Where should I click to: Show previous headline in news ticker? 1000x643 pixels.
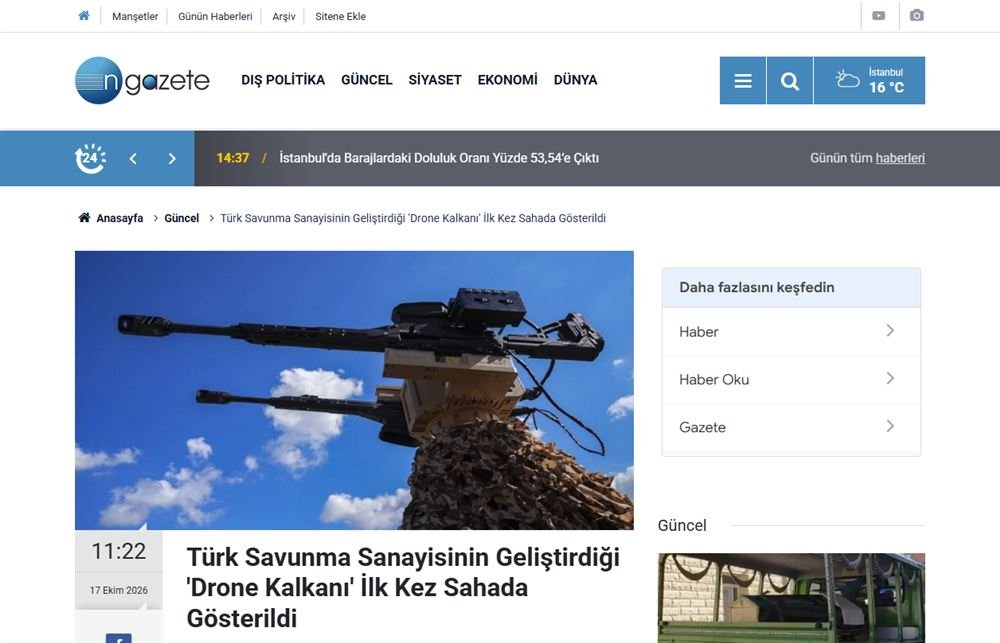[133, 159]
